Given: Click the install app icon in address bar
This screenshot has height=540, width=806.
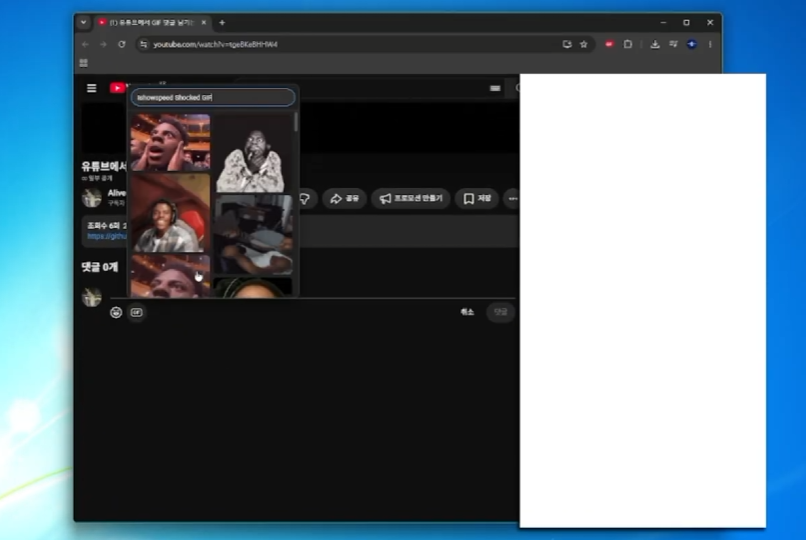Looking at the screenshot, I should [567, 45].
